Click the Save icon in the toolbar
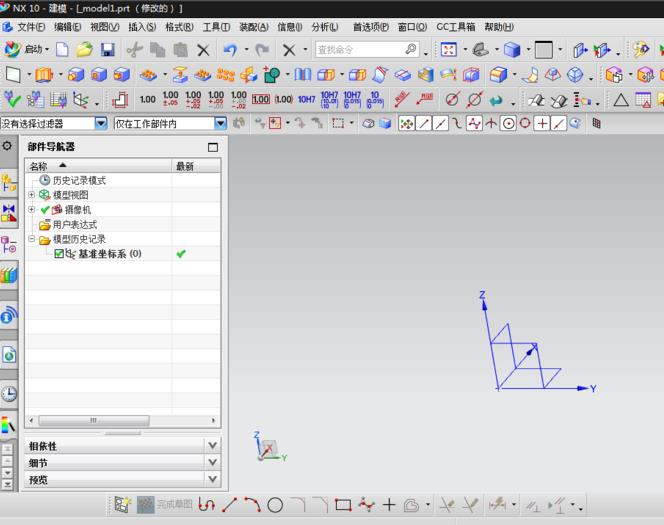664x525 pixels. point(108,49)
